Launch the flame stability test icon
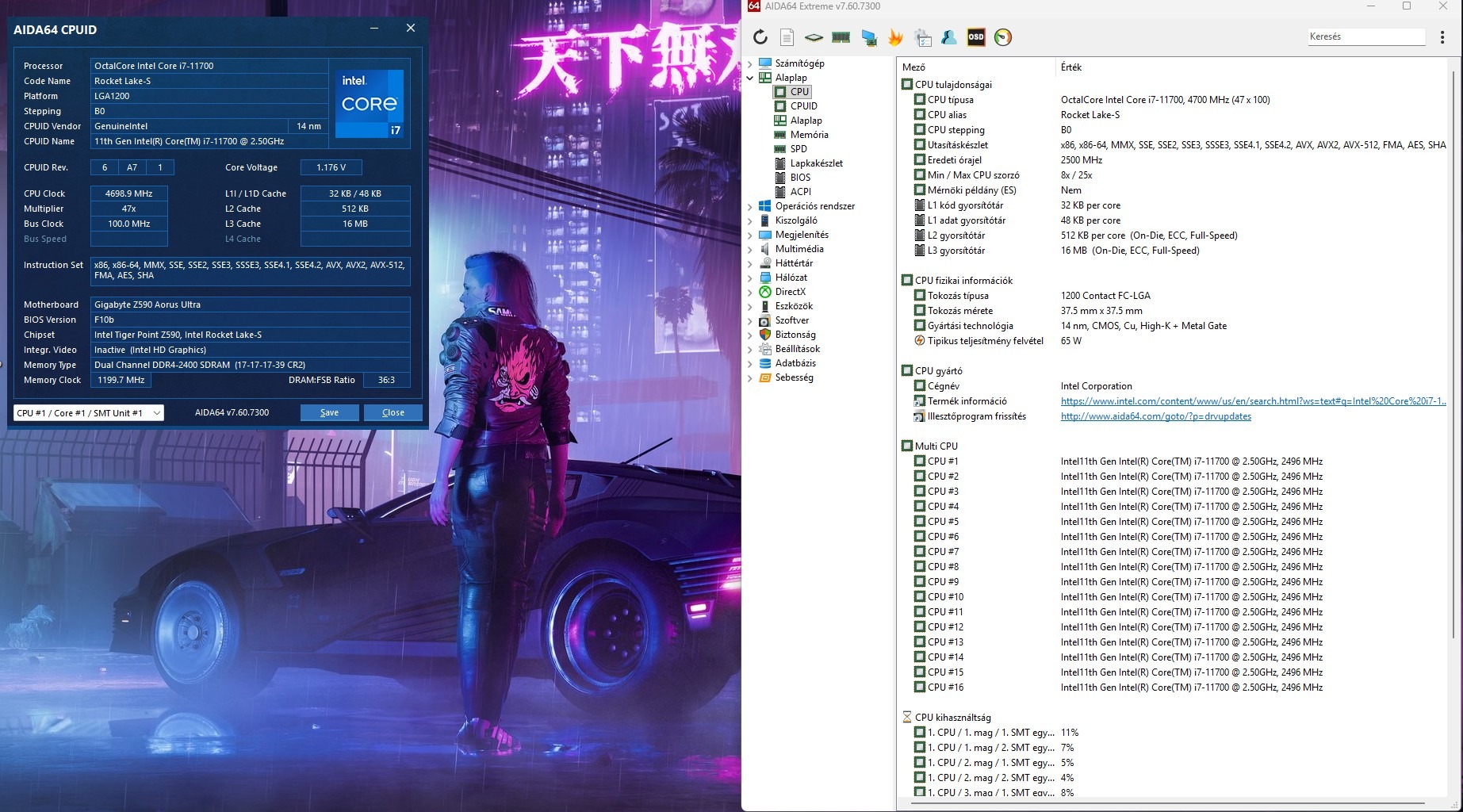The width and height of the screenshot is (1463, 812). 896,37
